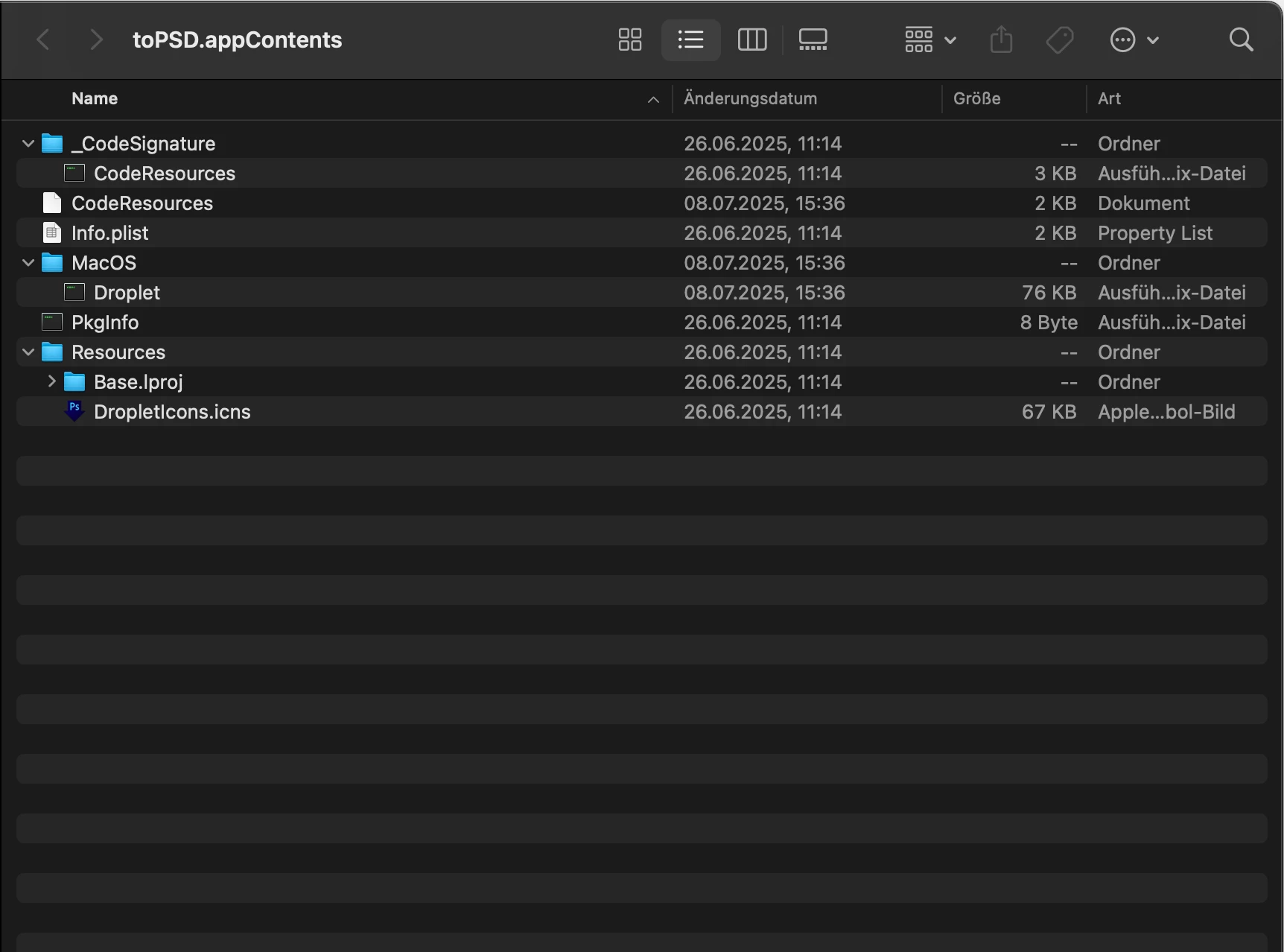Collapse the Resources folder
1284x952 pixels.
tap(28, 352)
